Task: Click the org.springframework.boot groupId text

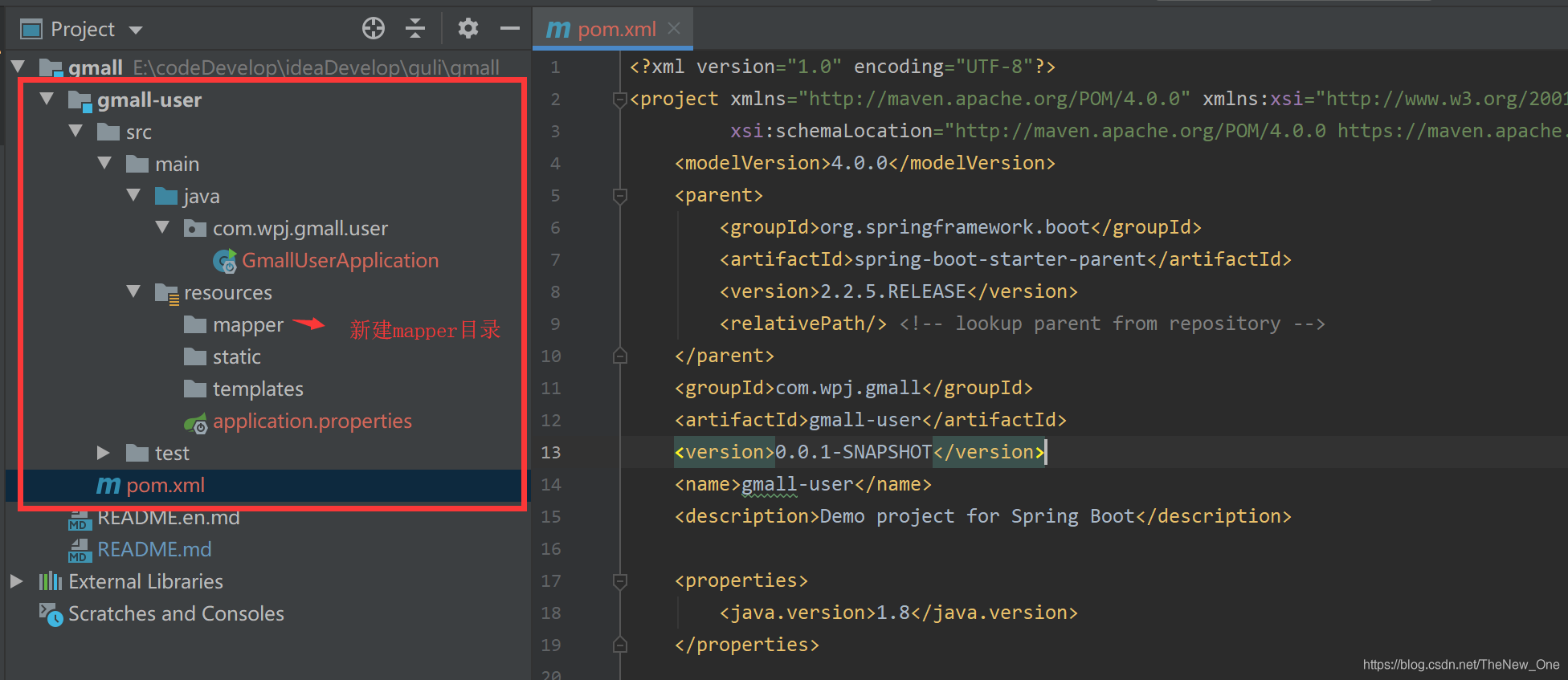Action: [x=954, y=228]
